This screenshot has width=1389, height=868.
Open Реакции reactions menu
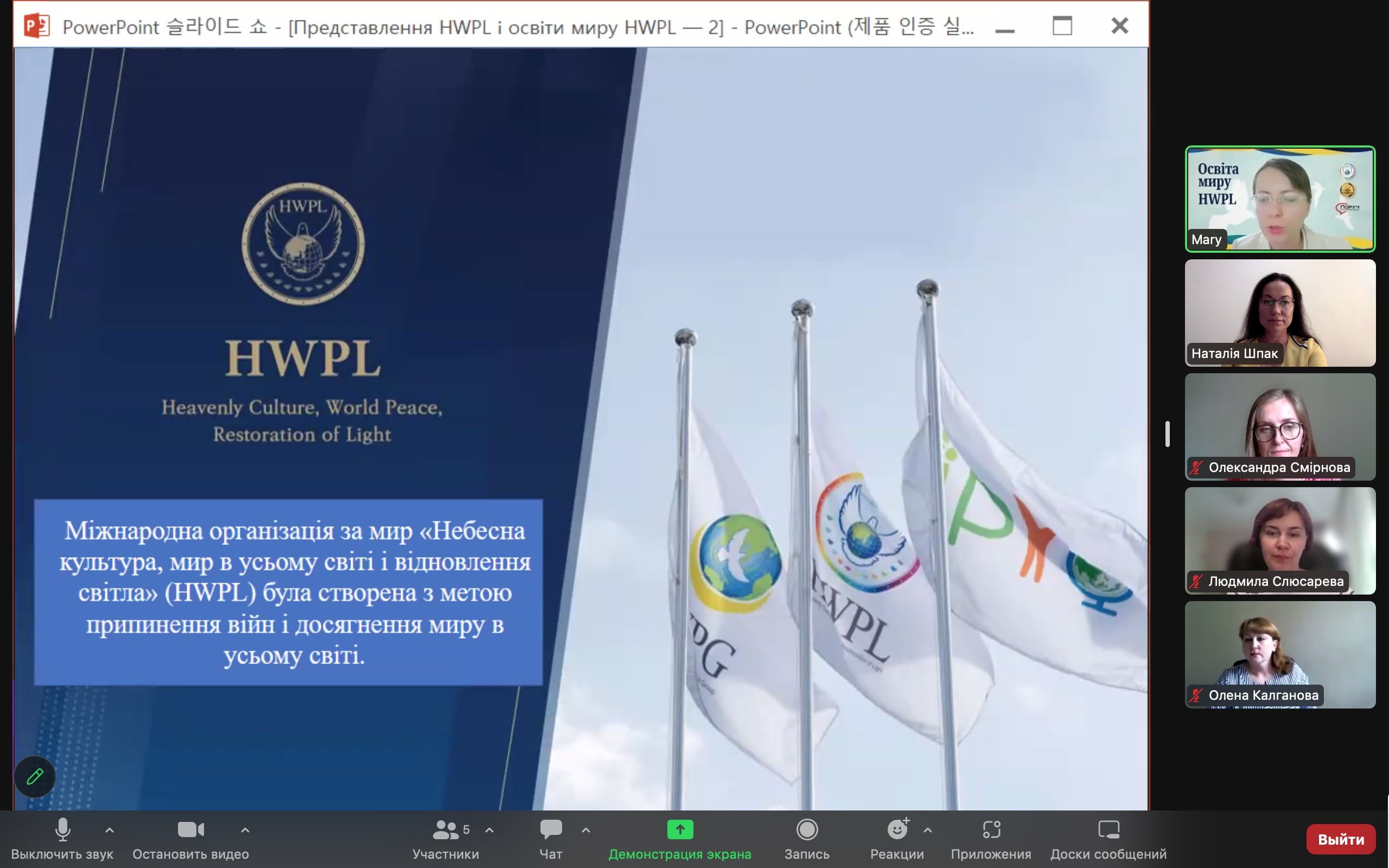tap(897, 839)
